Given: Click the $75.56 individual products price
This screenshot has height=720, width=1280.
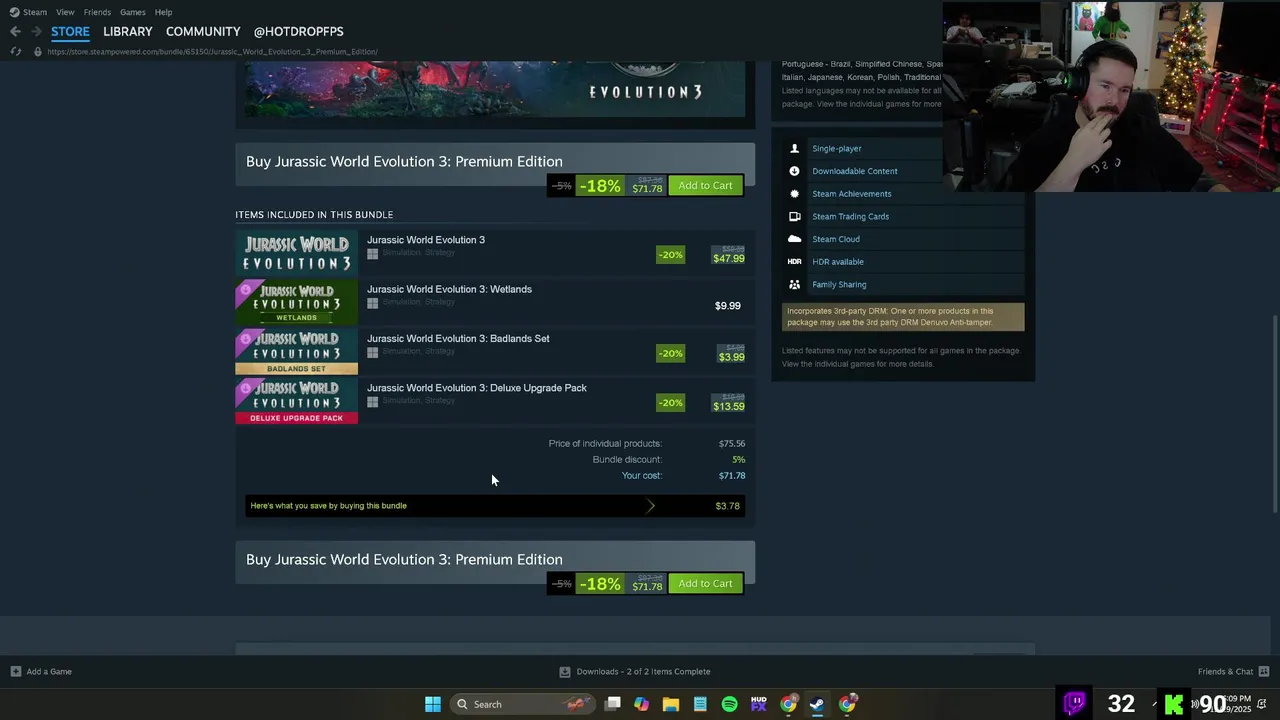Looking at the screenshot, I should tap(732, 444).
